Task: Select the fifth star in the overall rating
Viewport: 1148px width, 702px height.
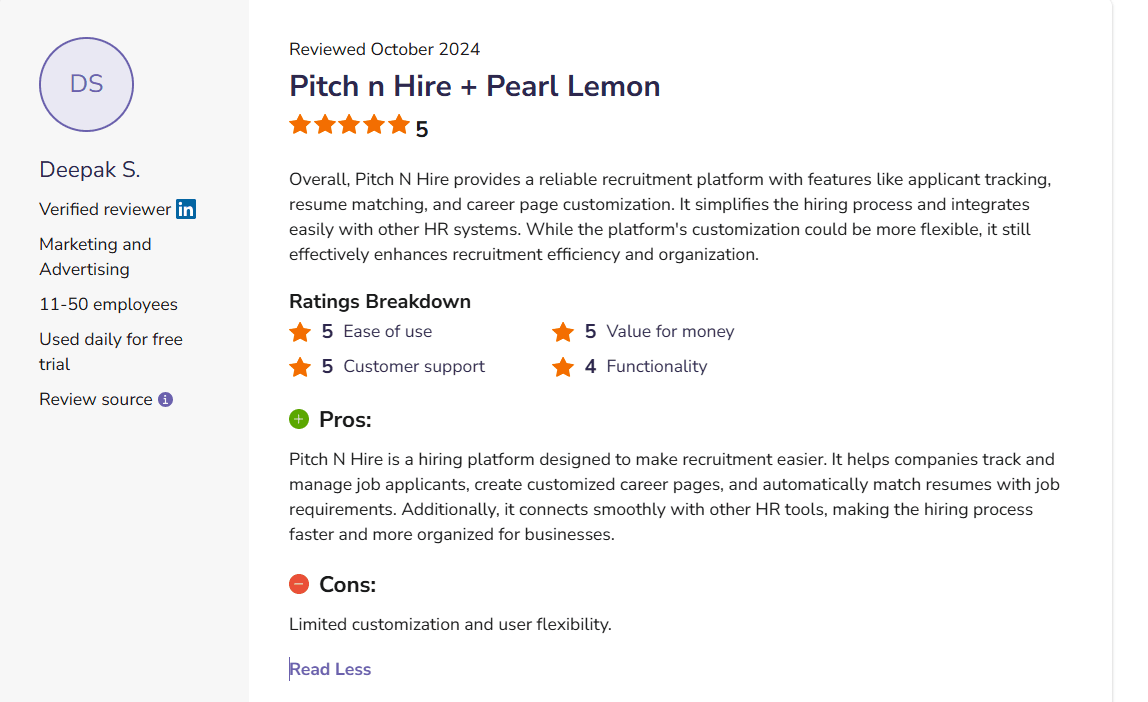Action: (400, 125)
